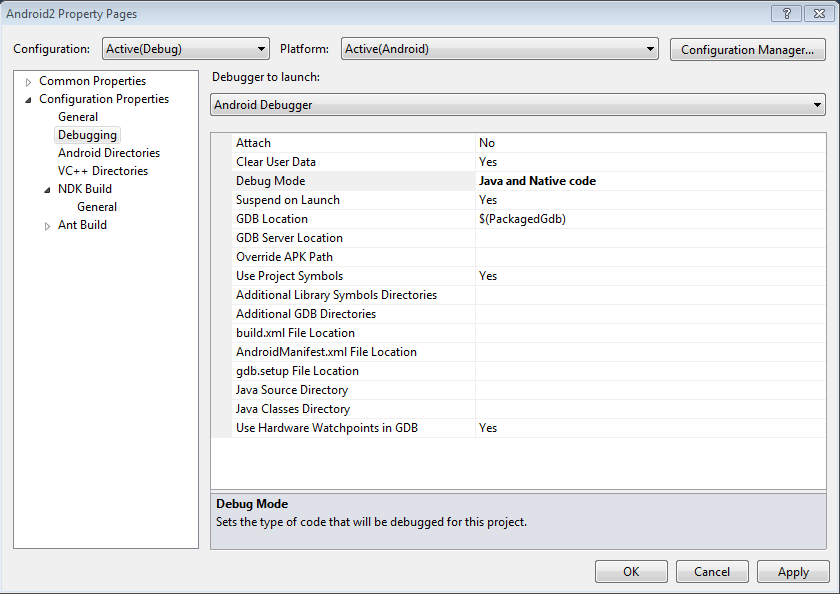Select General under Configuration Properties
This screenshot has height=594, width=840.
pos(78,117)
